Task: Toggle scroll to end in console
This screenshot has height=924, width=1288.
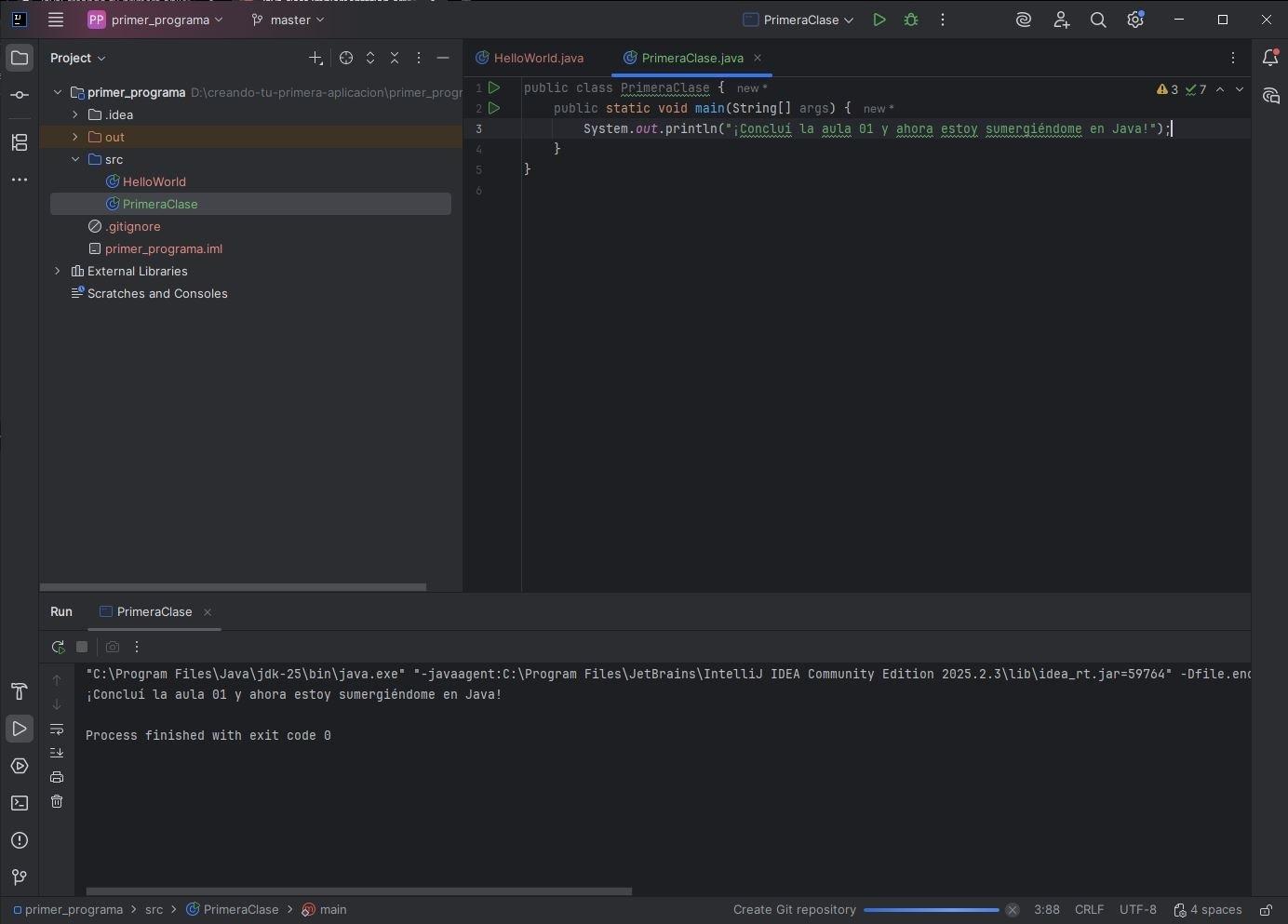Action: tap(57, 753)
